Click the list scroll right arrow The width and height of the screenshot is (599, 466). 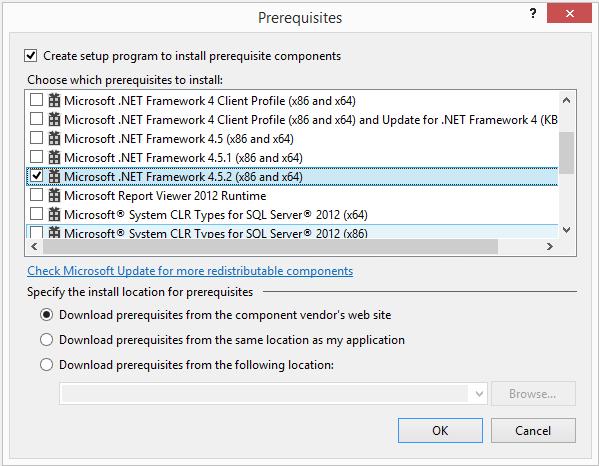click(549, 246)
